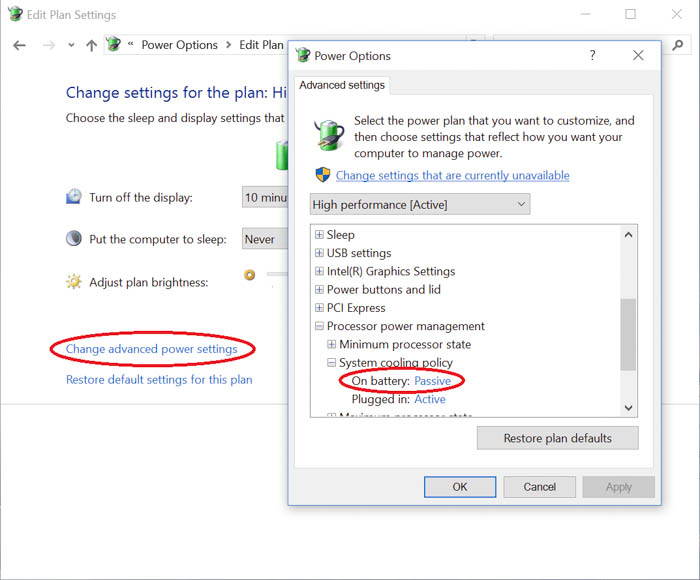Click the settings tree scrollbar thumb

tap(629, 334)
